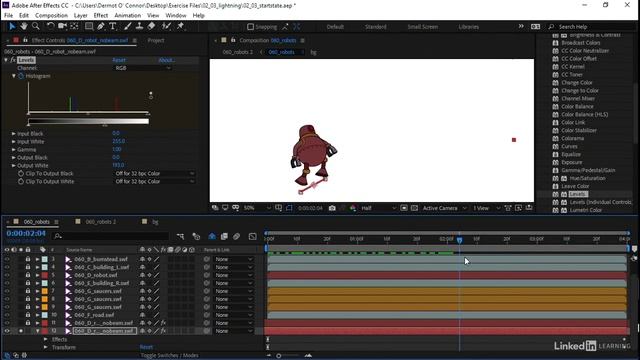Image resolution: width=640 pixels, height=360 pixels.
Task: Select the Libraries workspace
Action: coord(469,27)
